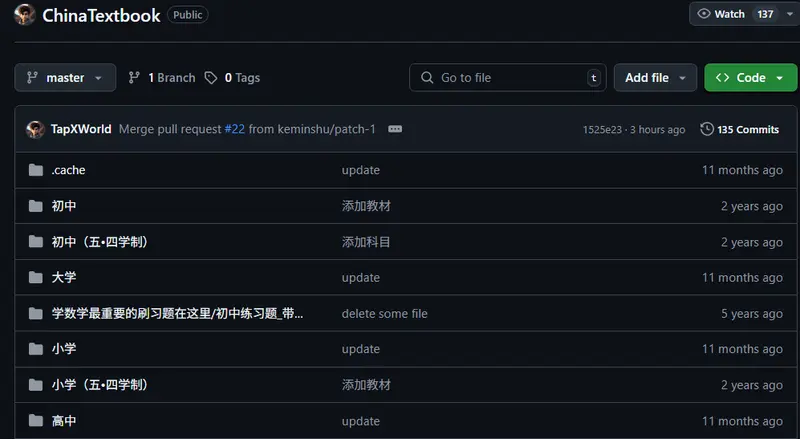Open the master branch dropdown
Image resolution: width=800 pixels, height=439 pixels.
[65, 78]
